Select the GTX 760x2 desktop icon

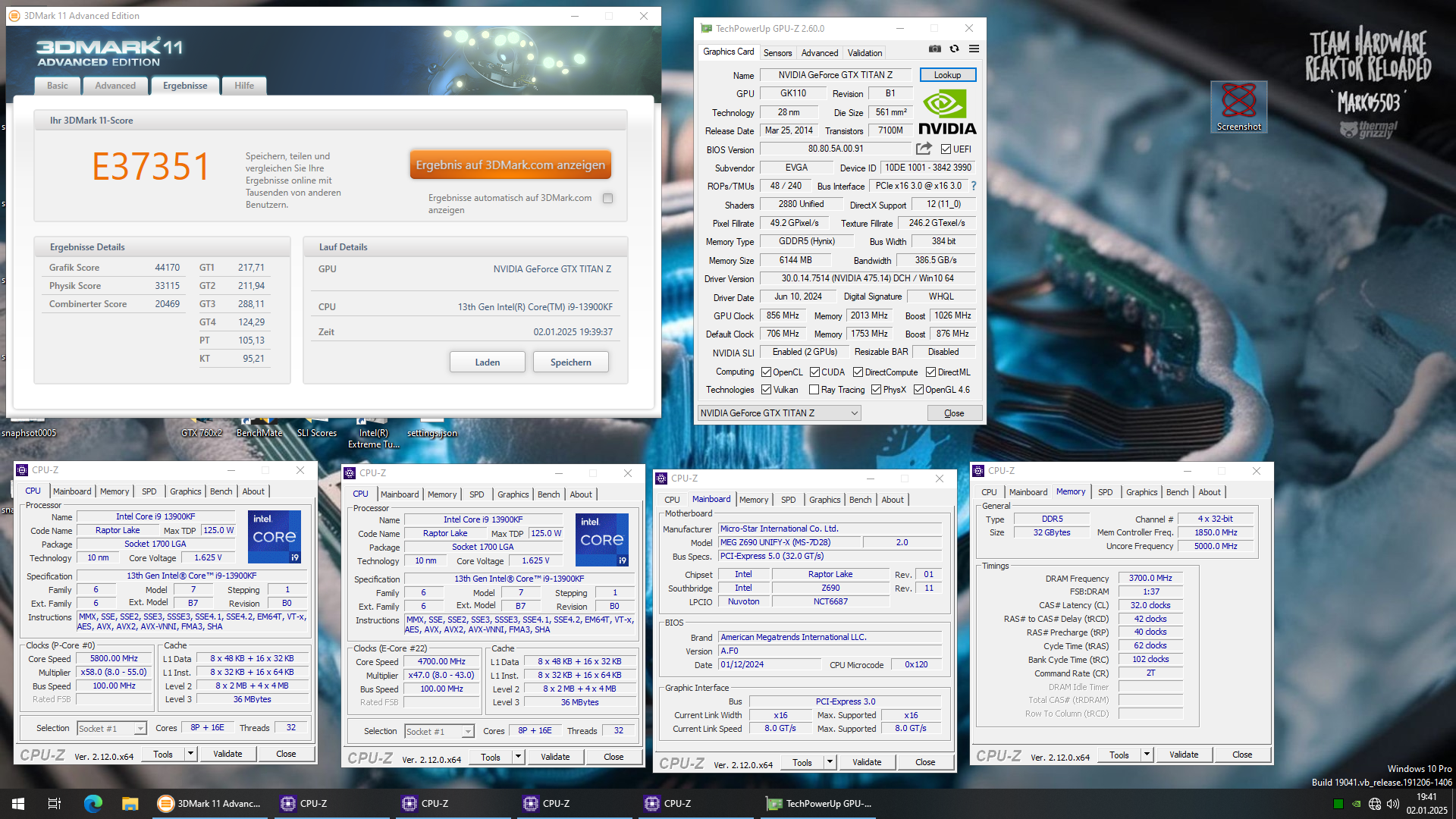click(x=201, y=427)
